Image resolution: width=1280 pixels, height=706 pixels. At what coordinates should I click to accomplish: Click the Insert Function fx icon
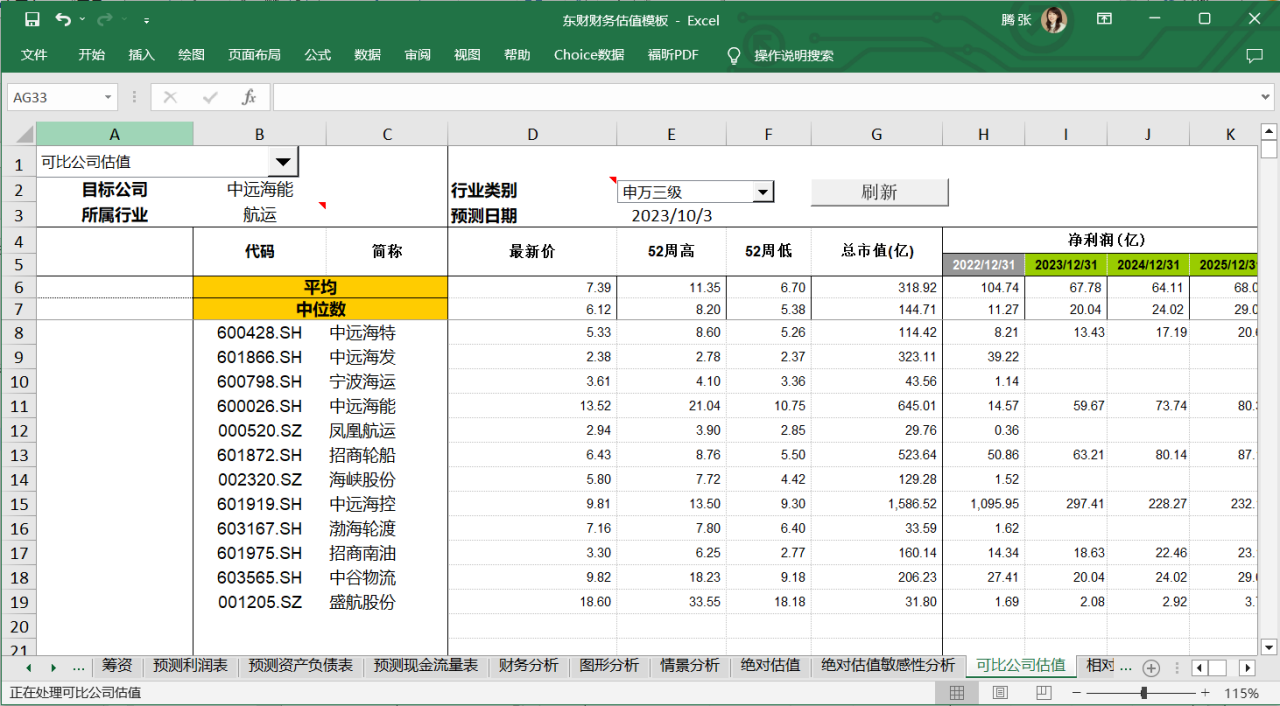tap(249, 97)
